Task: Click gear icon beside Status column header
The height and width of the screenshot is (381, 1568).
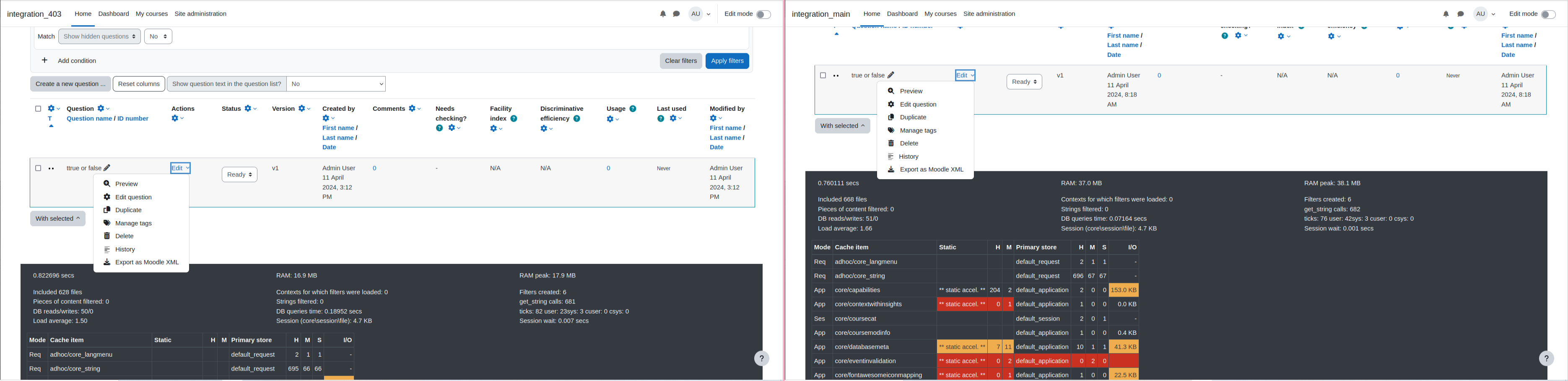Action: tap(248, 109)
